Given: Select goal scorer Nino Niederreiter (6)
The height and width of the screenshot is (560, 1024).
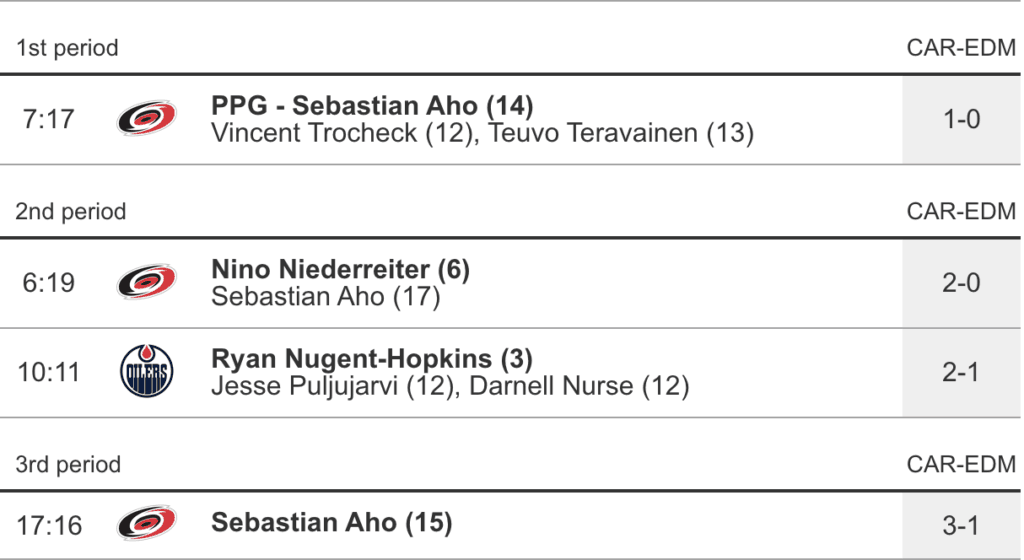Looking at the screenshot, I should (340, 269).
